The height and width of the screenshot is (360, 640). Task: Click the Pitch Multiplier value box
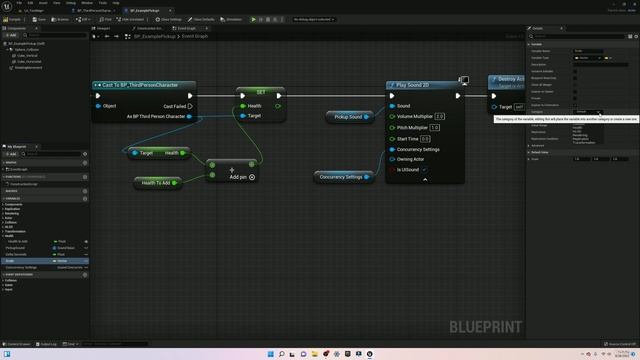pyautogui.click(x=434, y=128)
